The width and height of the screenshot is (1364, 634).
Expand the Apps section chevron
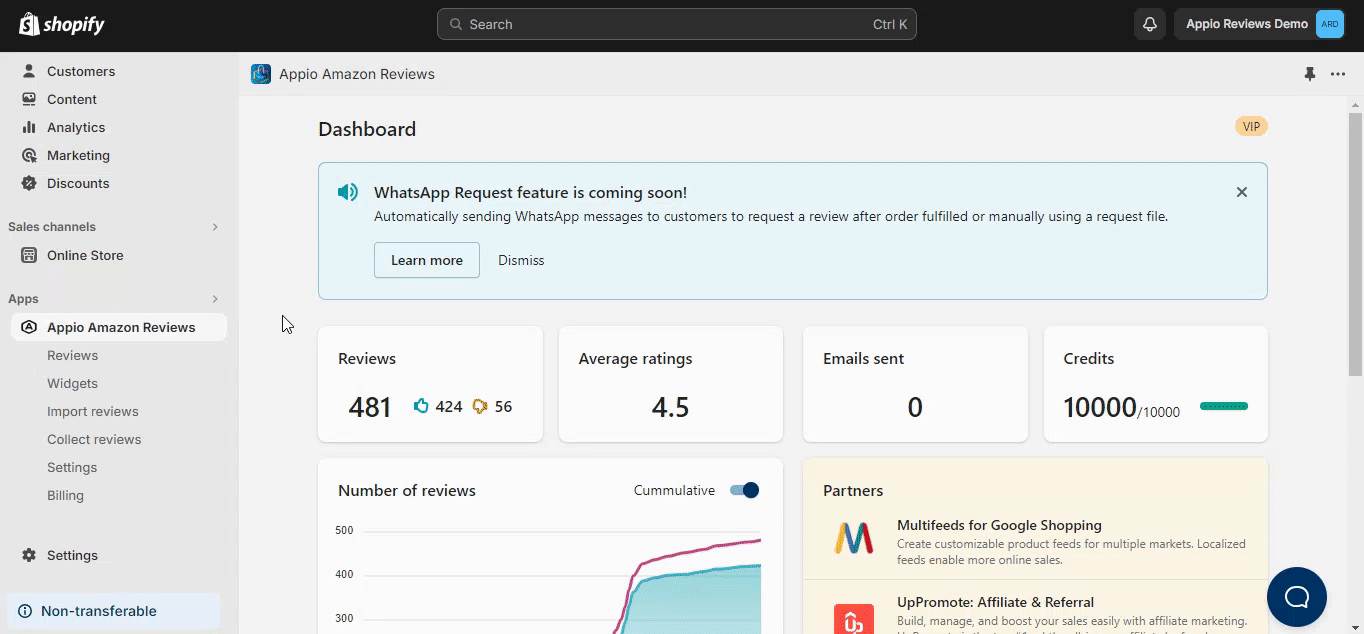click(x=214, y=299)
